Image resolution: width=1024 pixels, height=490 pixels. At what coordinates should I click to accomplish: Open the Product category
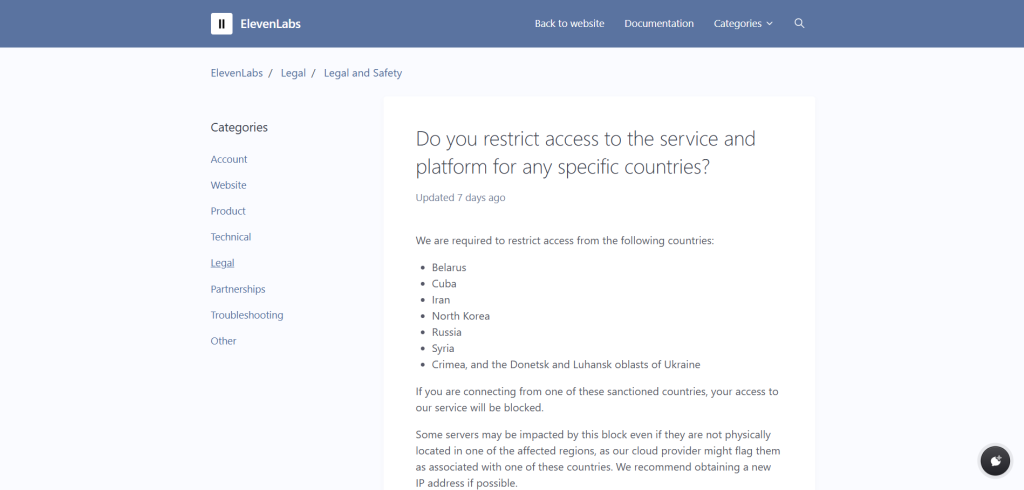(228, 211)
